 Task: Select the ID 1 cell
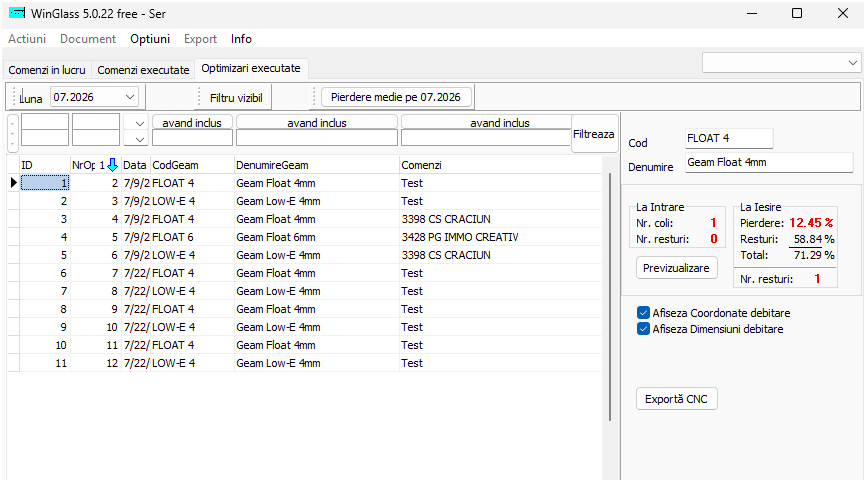tap(45, 183)
